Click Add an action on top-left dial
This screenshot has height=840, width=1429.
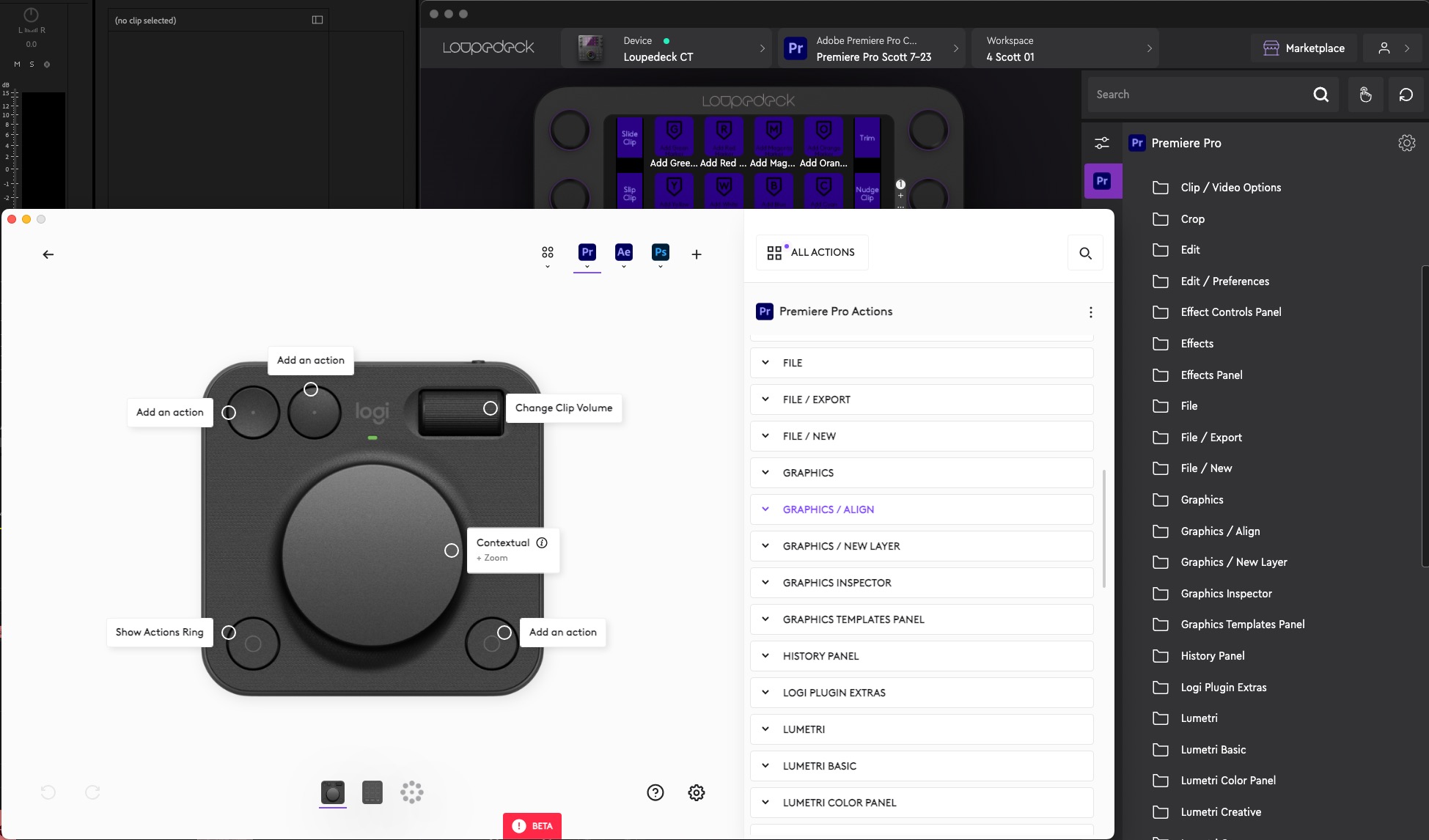pos(228,412)
